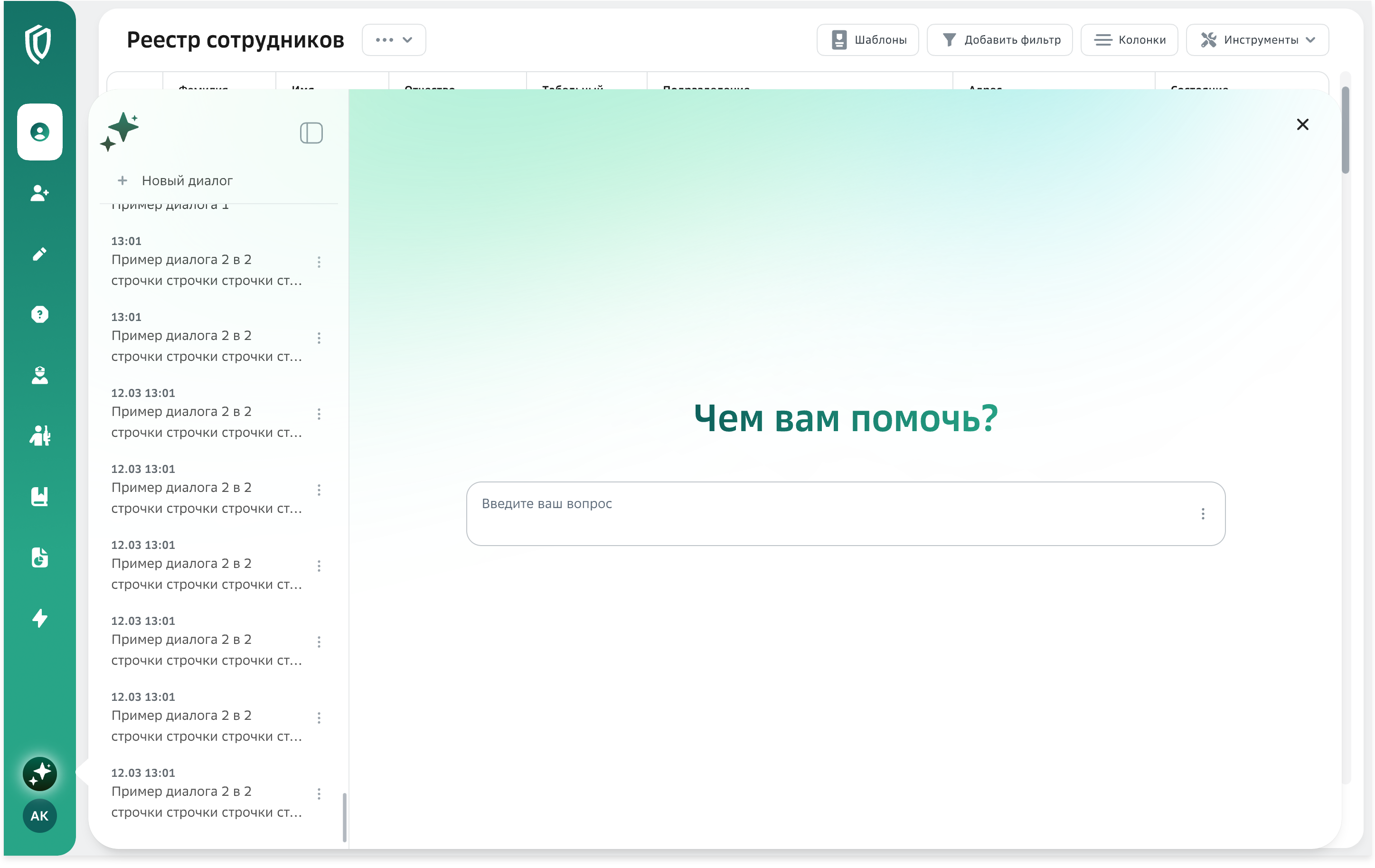Expand the Инструменты dropdown

(x=1257, y=40)
